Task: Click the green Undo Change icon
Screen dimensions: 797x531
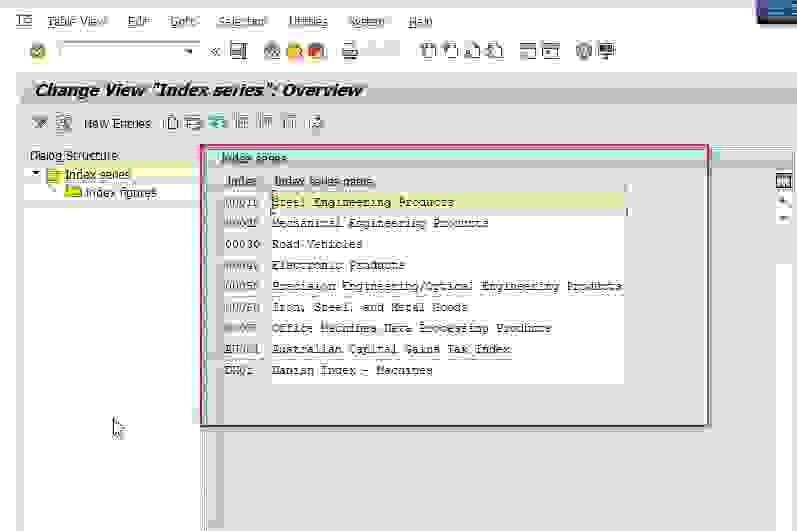Action: coord(217,122)
